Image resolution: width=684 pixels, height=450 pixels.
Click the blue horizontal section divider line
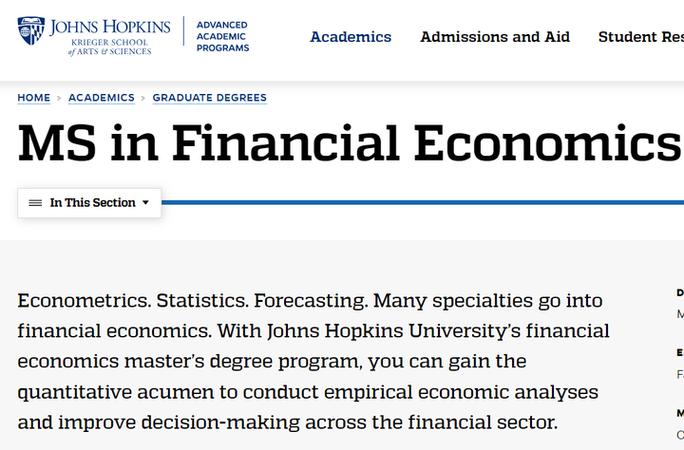[423, 202]
